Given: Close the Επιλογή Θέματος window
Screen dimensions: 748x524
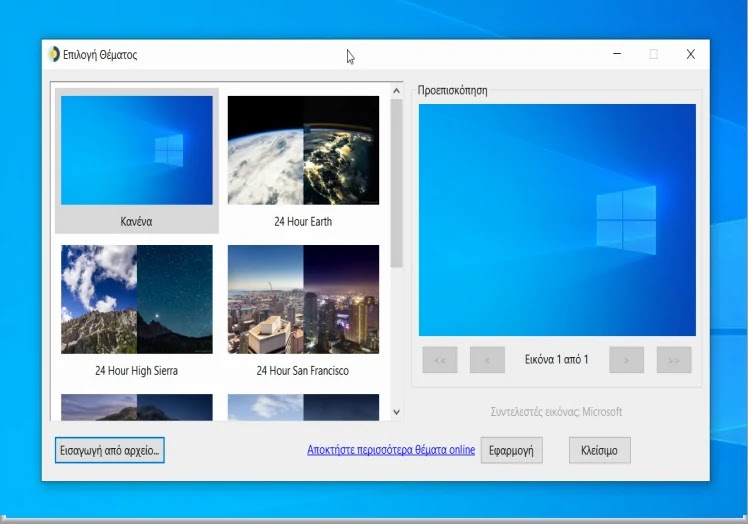Looking at the screenshot, I should [x=691, y=54].
